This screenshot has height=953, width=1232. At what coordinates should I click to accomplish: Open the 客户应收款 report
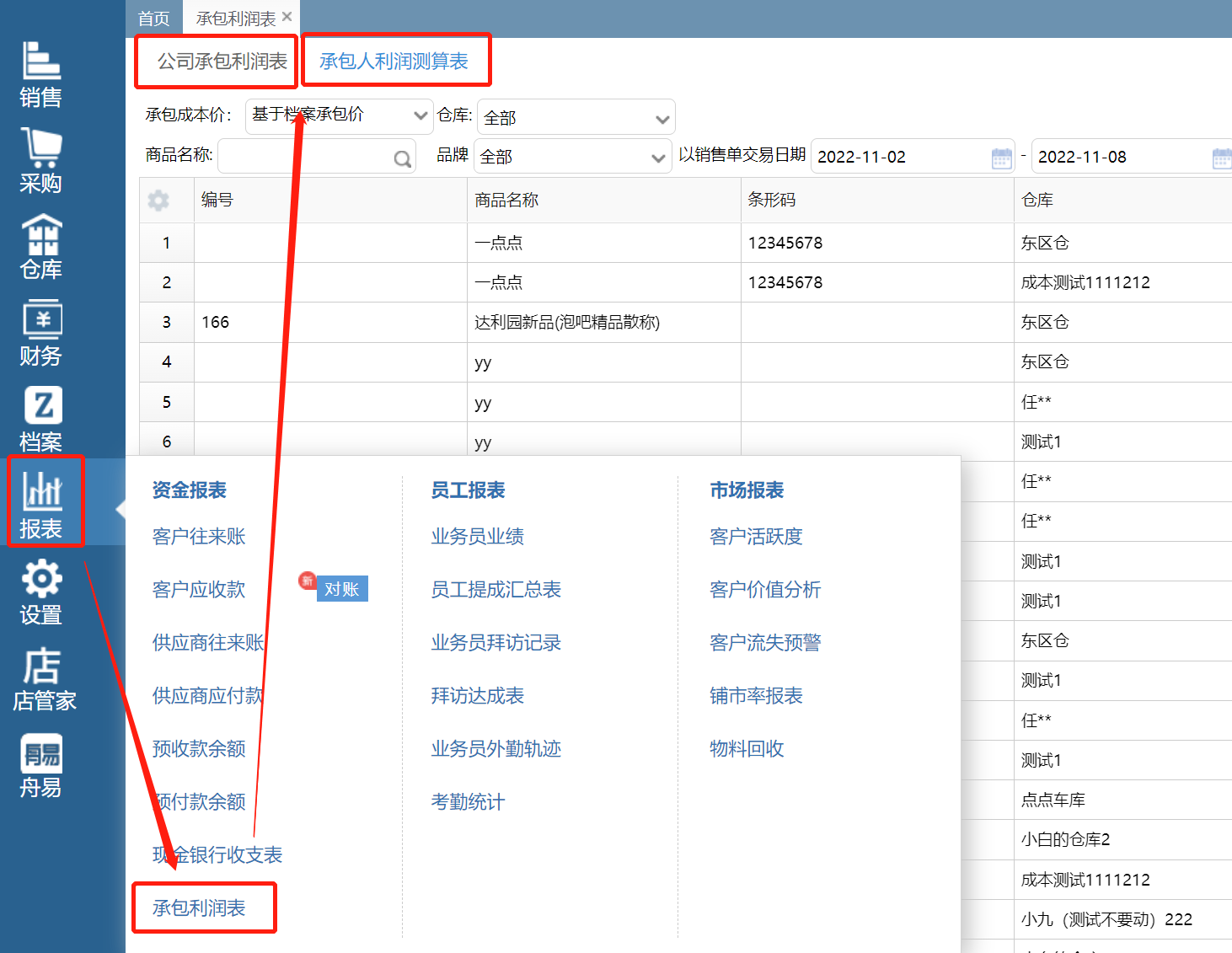(199, 590)
